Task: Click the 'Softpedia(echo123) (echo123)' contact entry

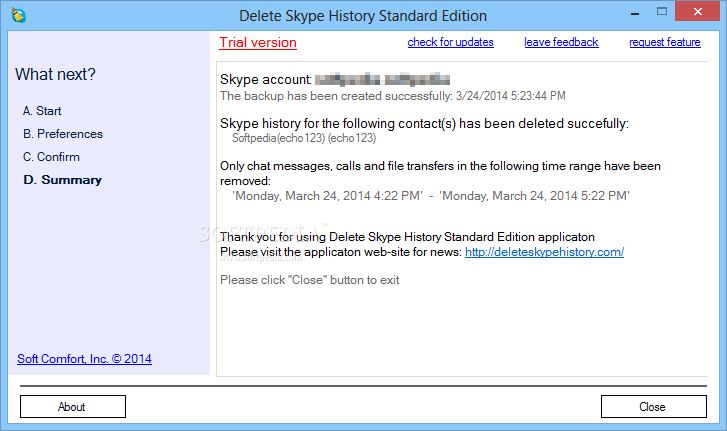Action: [x=304, y=138]
